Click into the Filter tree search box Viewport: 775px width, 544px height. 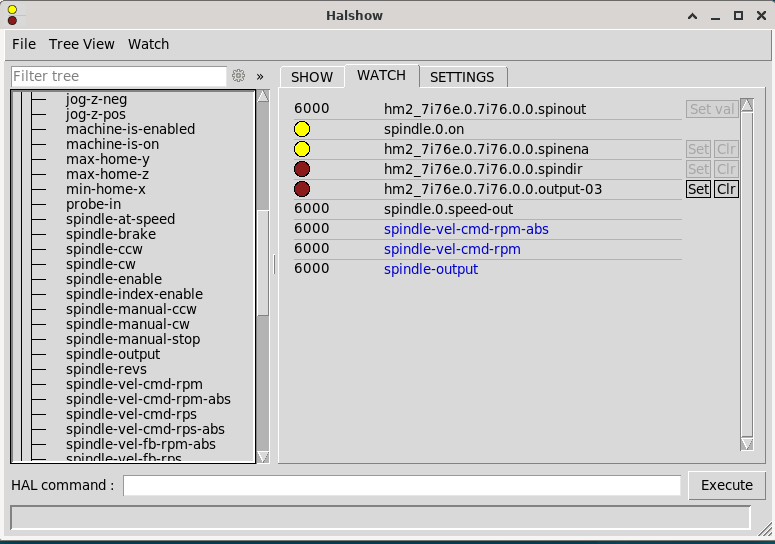[118, 76]
